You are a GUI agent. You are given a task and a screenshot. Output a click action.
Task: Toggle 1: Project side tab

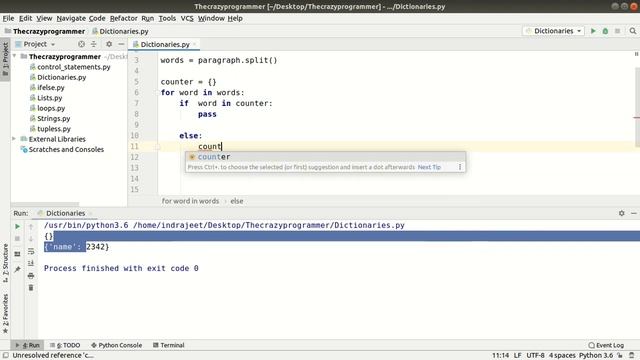pyautogui.click(x=5, y=59)
